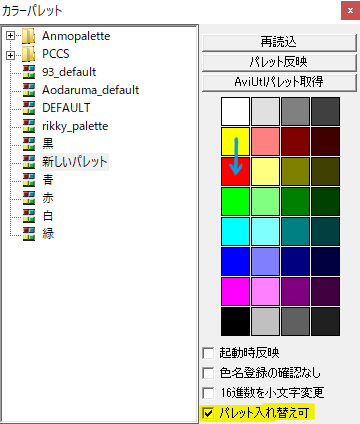Pick the light green swatch
Viewport: 360px width, 424px height.
tap(265, 201)
